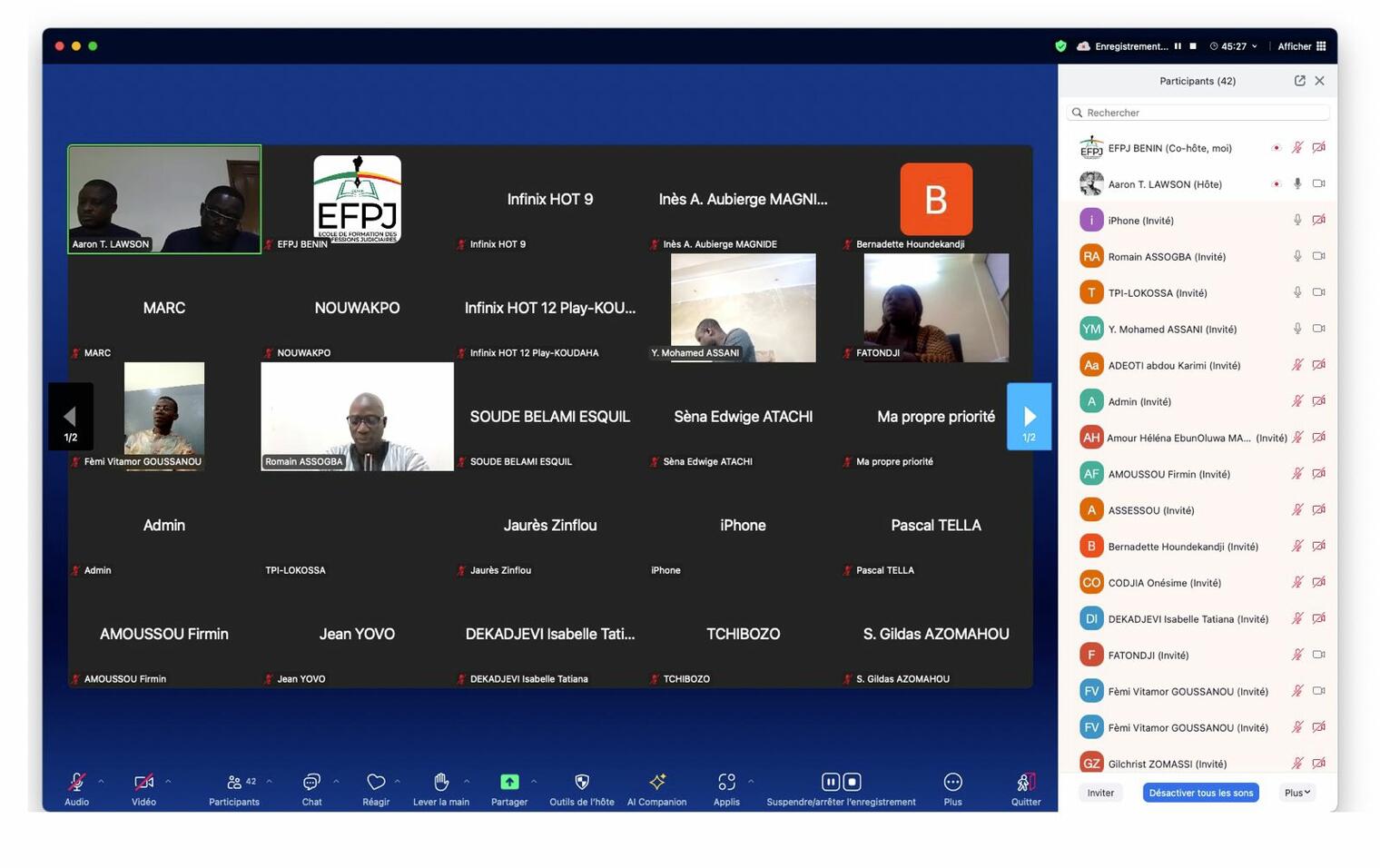
Task: Open the Chat panel icon
Action: 311,783
